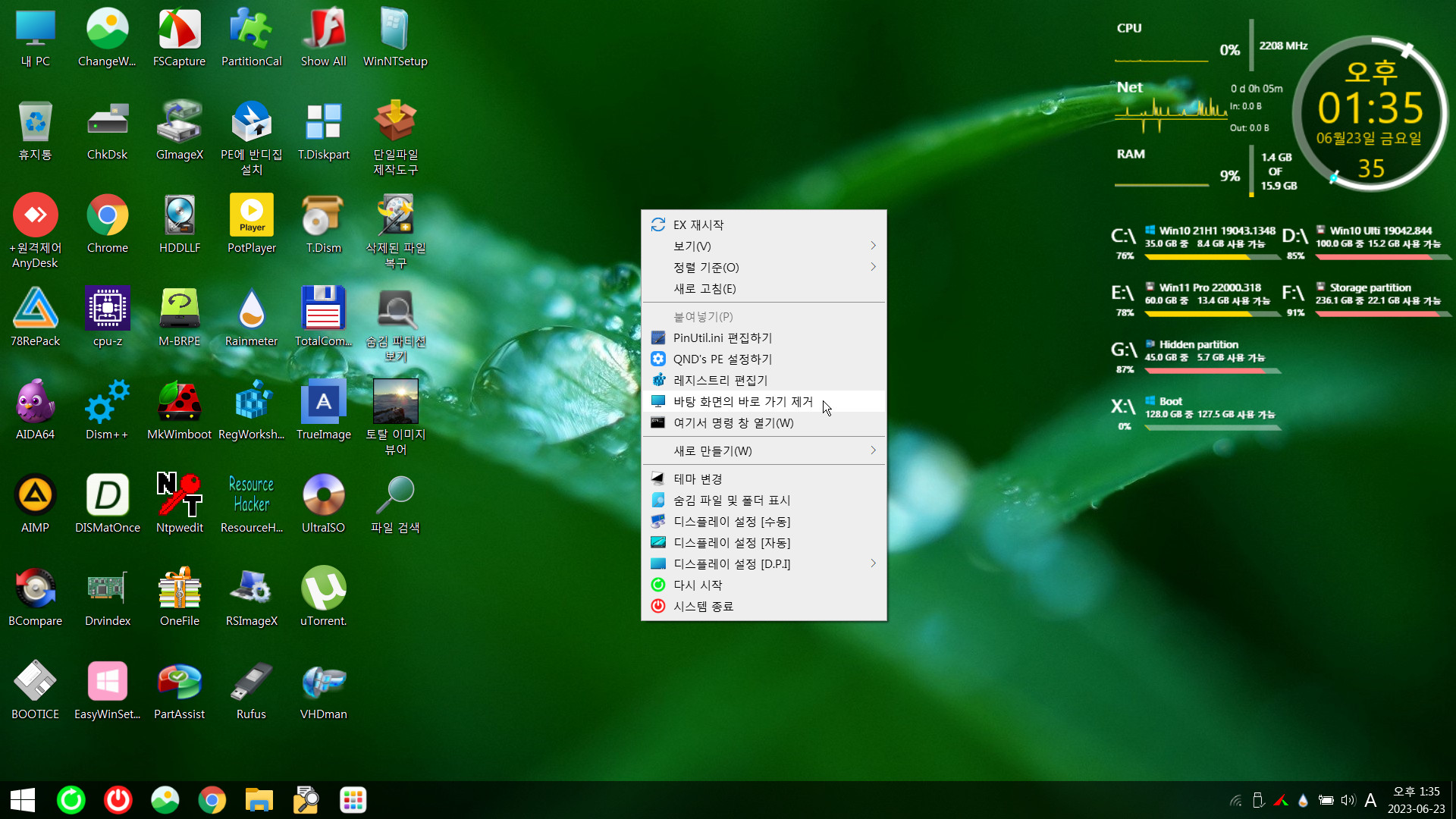Open the 휴지통 recycle bin icon
The height and width of the screenshot is (819, 1456).
click(x=36, y=130)
